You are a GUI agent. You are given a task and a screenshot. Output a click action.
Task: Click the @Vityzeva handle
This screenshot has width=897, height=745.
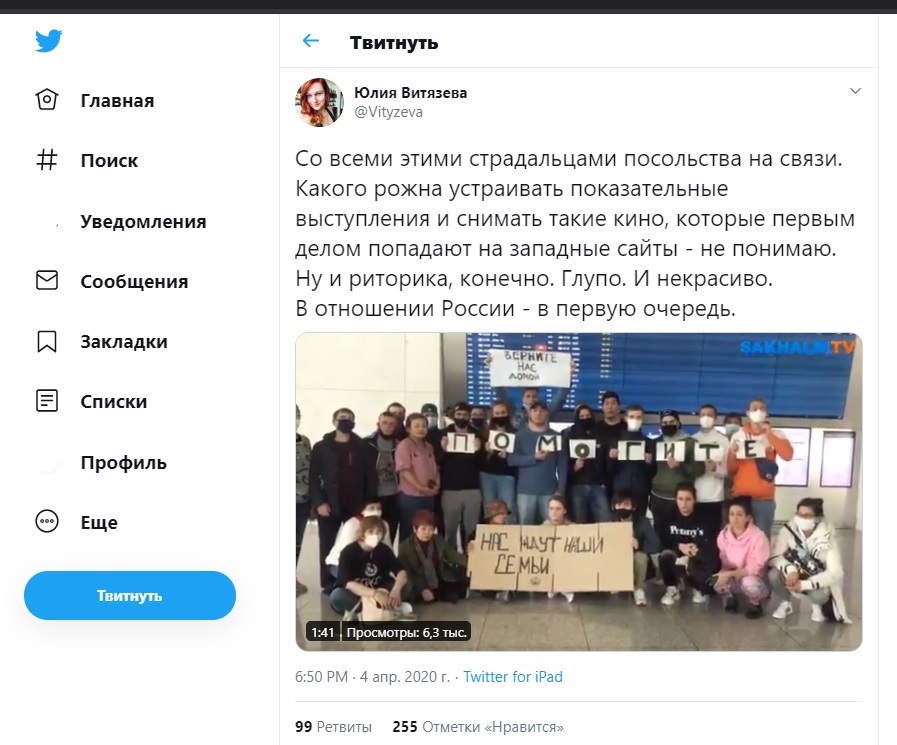point(388,112)
